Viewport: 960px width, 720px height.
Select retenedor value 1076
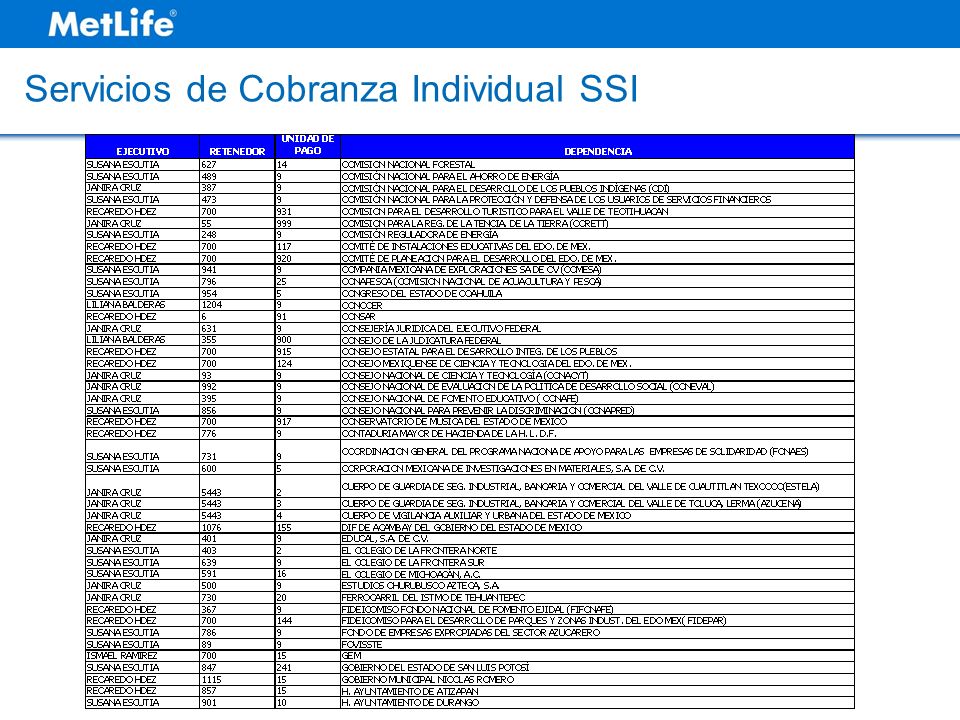(211, 527)
